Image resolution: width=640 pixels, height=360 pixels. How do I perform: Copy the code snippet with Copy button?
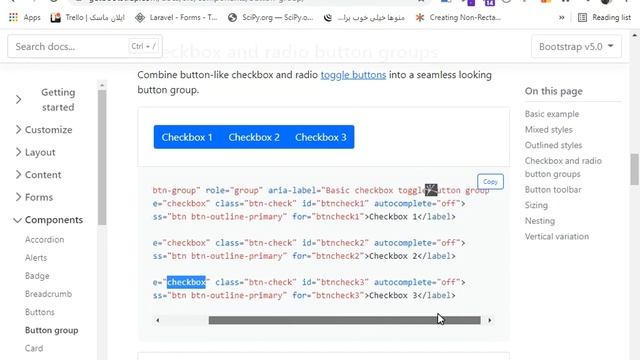point(490,182)
